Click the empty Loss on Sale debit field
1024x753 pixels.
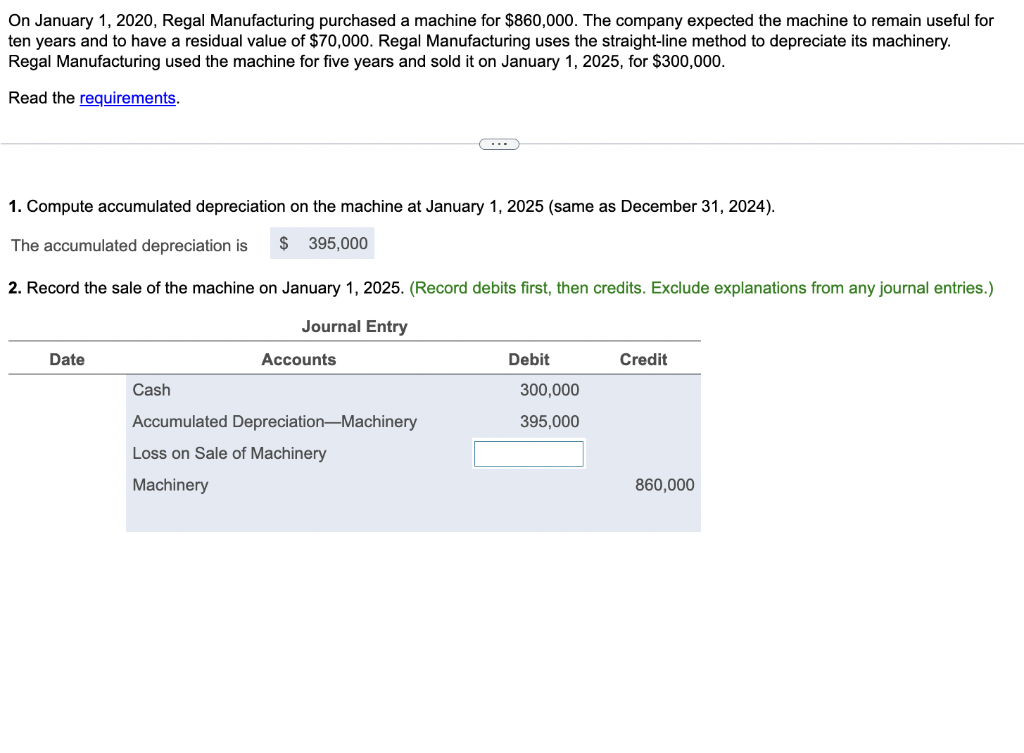click(x=528, y=453)
